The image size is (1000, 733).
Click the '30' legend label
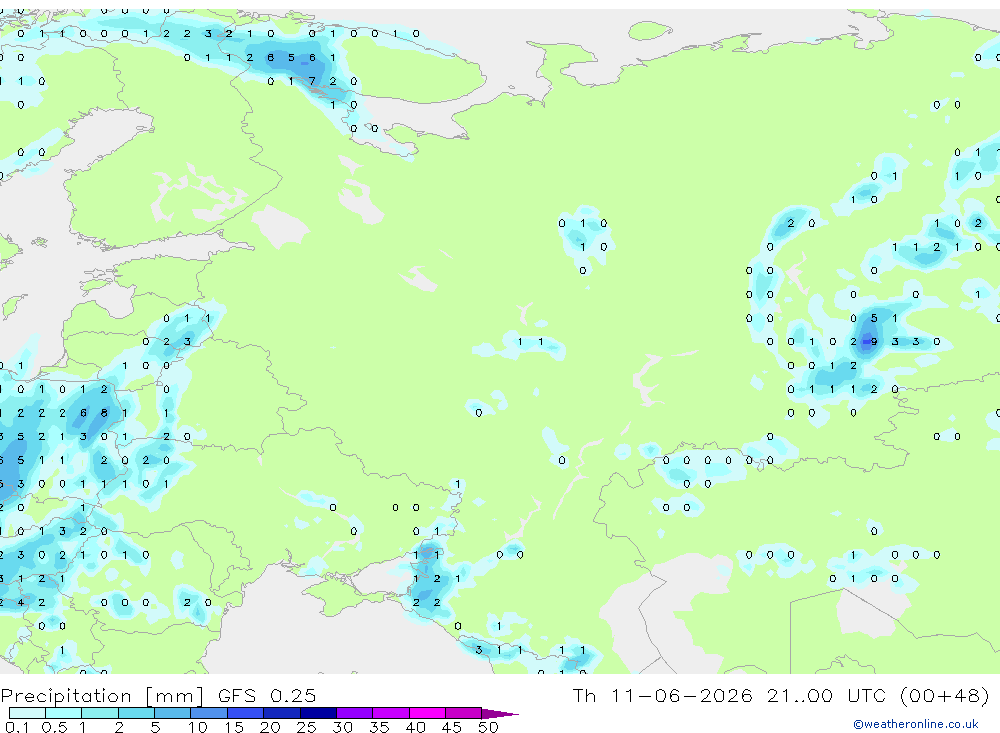(x=342, y=727)
